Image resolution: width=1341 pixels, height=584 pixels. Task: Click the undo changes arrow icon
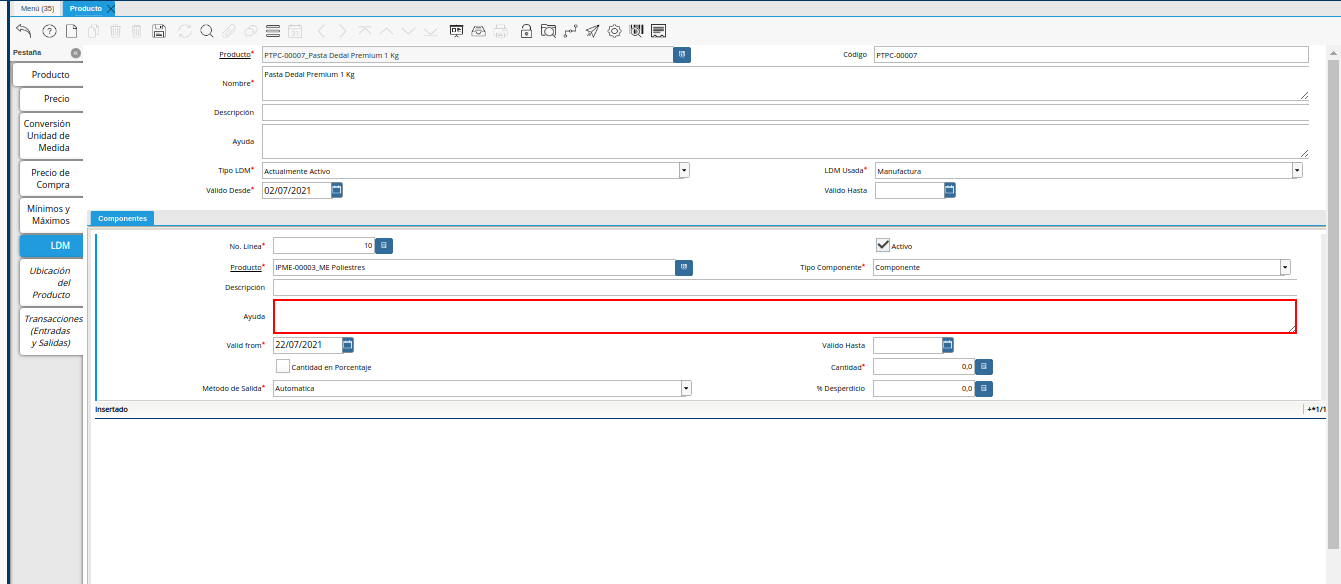click(x=24, y=31)
